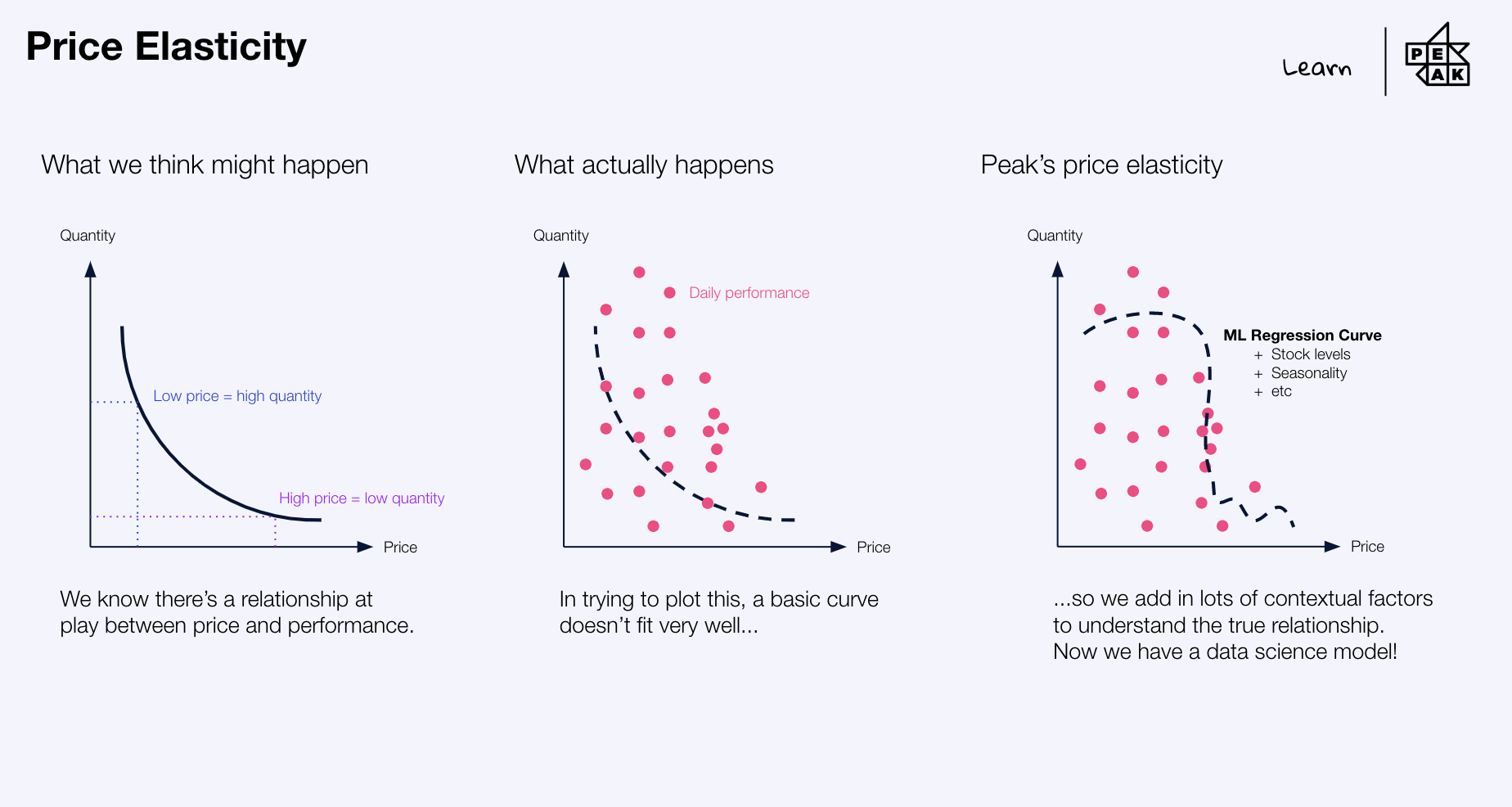This screenshot has height=807, width=1512.
Task: Click the "Now we have a data science model!" text
Action: coord(1225,651)
